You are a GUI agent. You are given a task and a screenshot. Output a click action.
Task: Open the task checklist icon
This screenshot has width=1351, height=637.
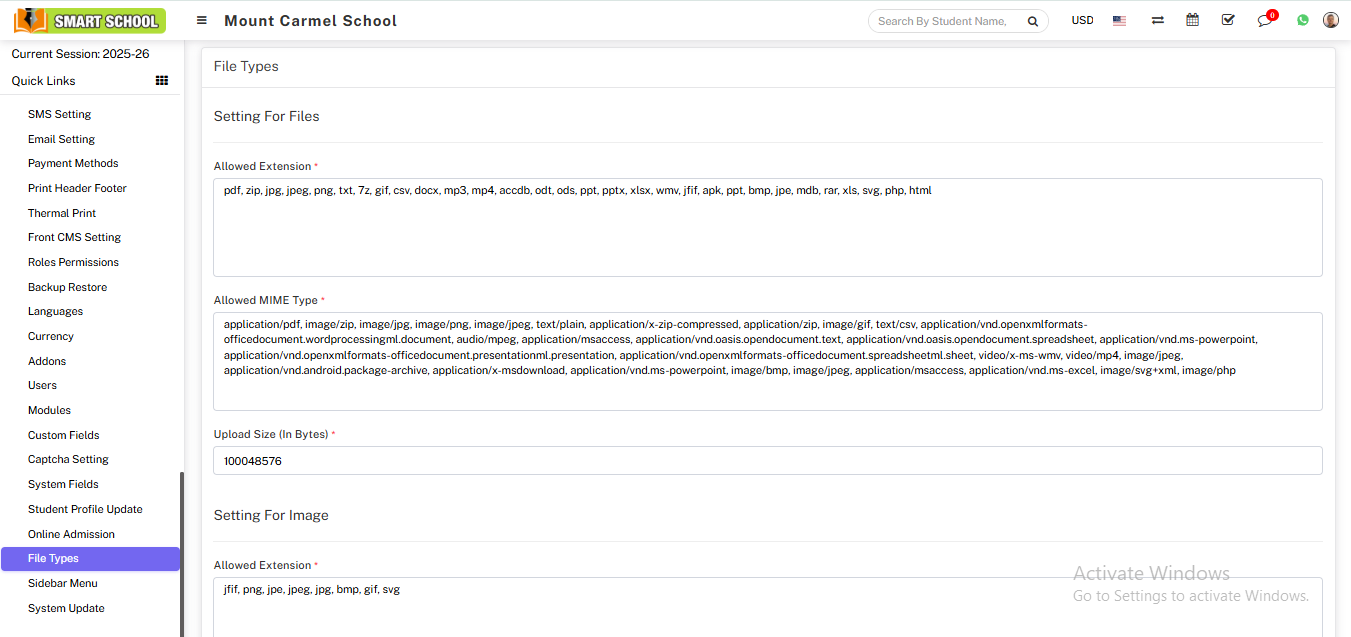click(1228, 20)
